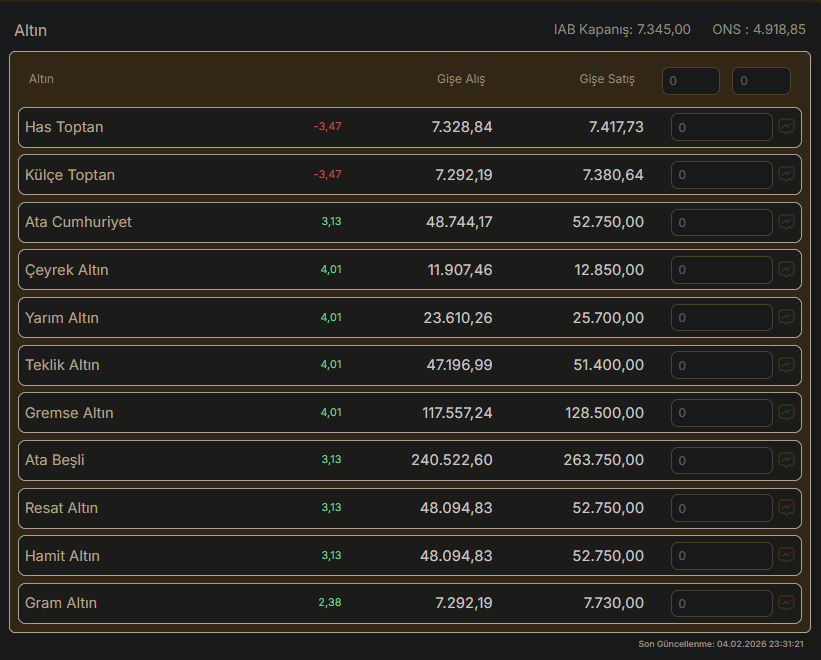The width and height of the screenshot is (821, 660).
Task: Select the Gram Altın quantity input
Action: click(x=721, y=603)
